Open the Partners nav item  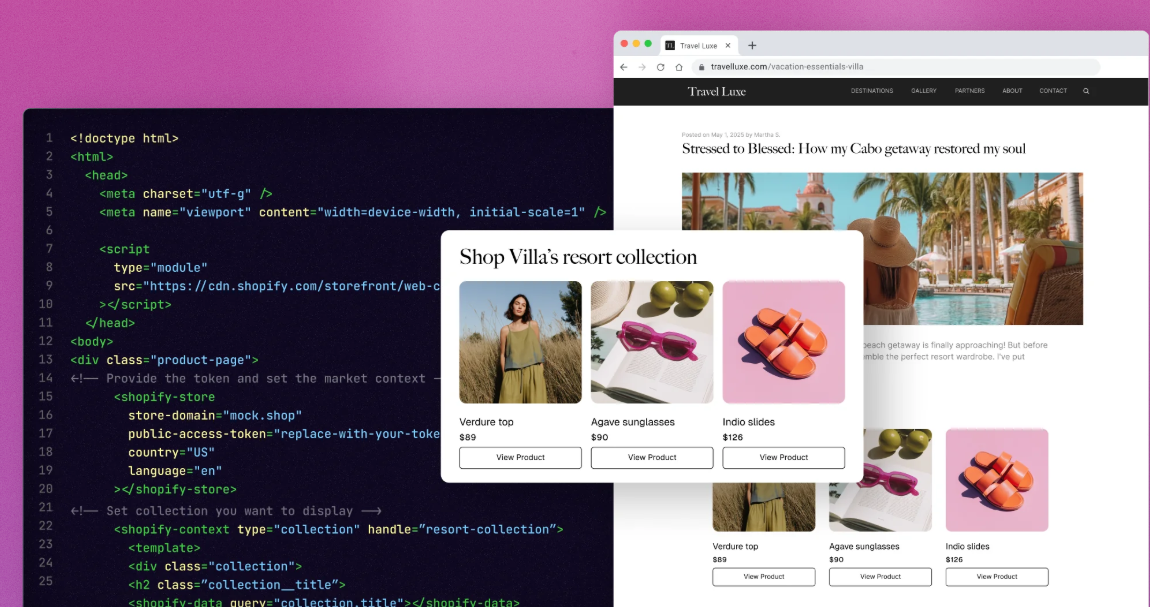point(970,91)
